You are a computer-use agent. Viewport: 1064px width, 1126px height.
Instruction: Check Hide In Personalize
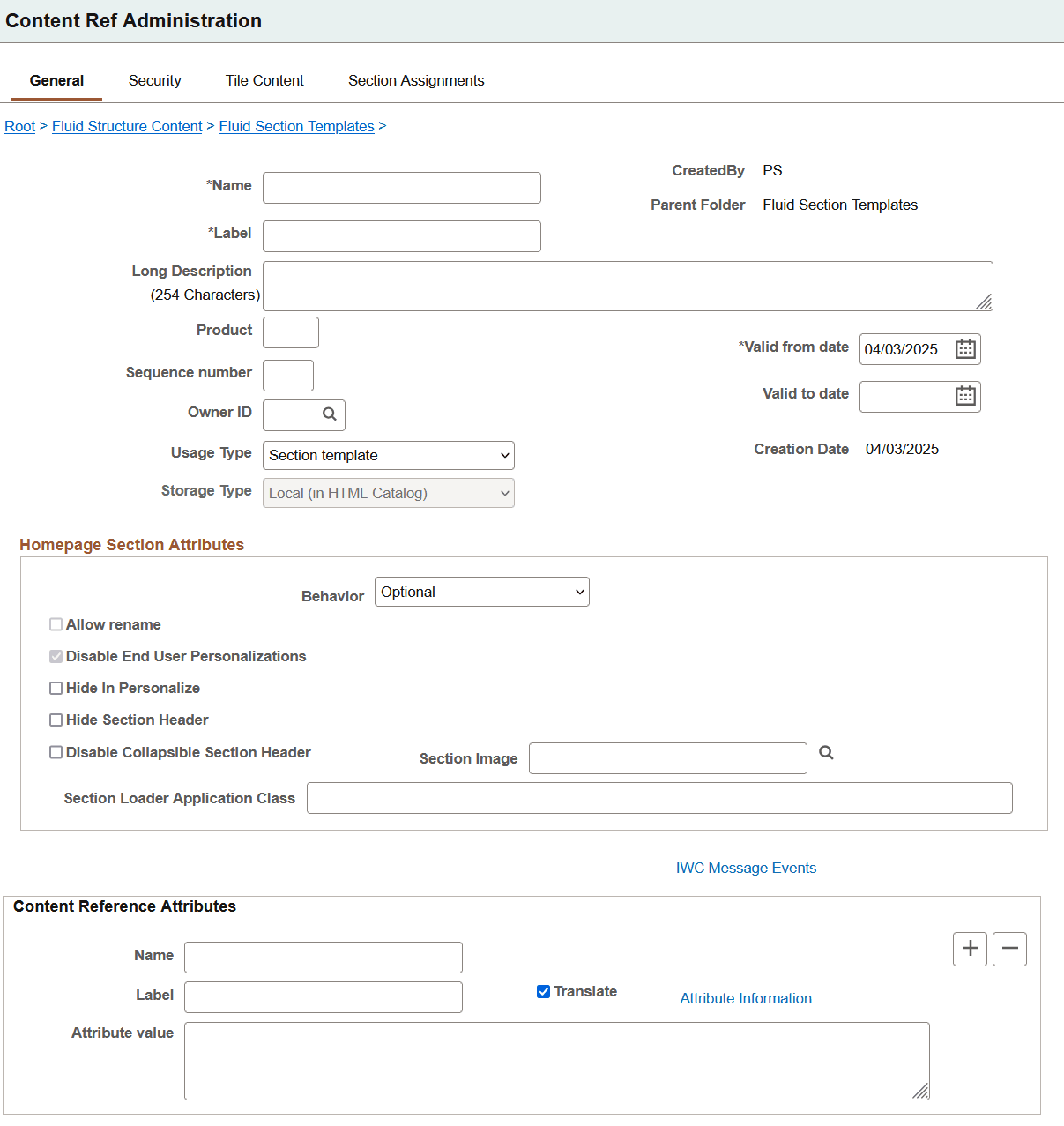56,688
